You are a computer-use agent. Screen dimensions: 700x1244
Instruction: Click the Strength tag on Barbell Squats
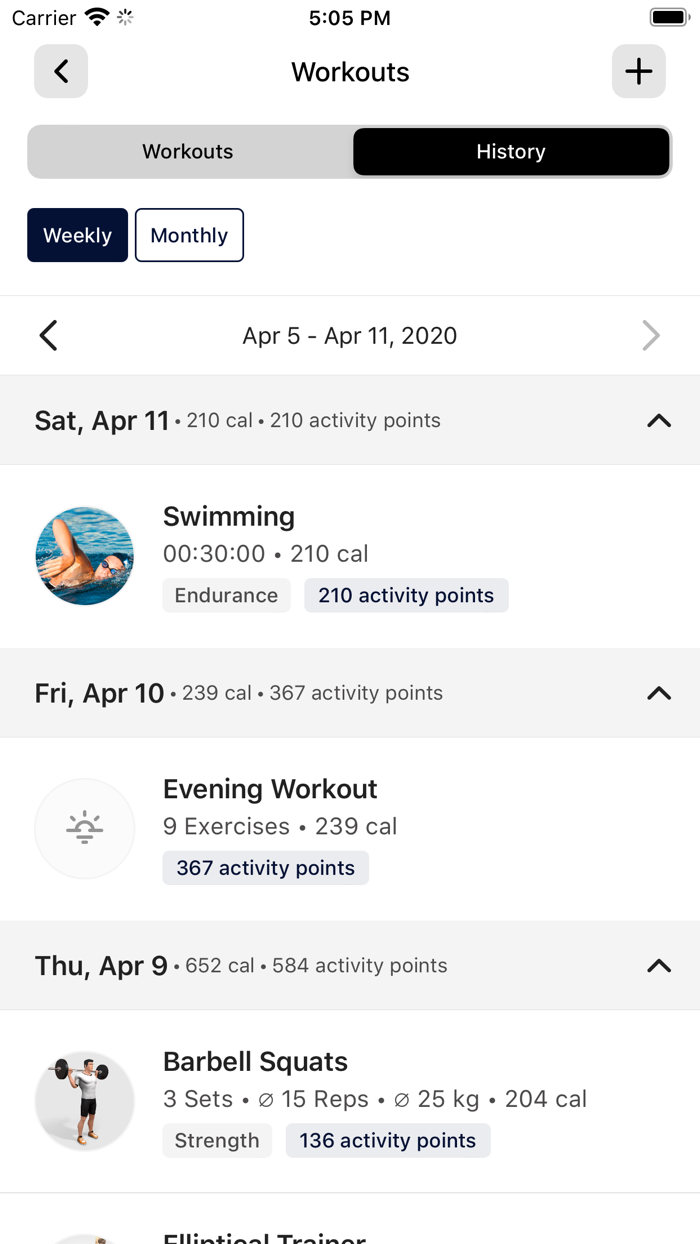(x=217, y=1140)
